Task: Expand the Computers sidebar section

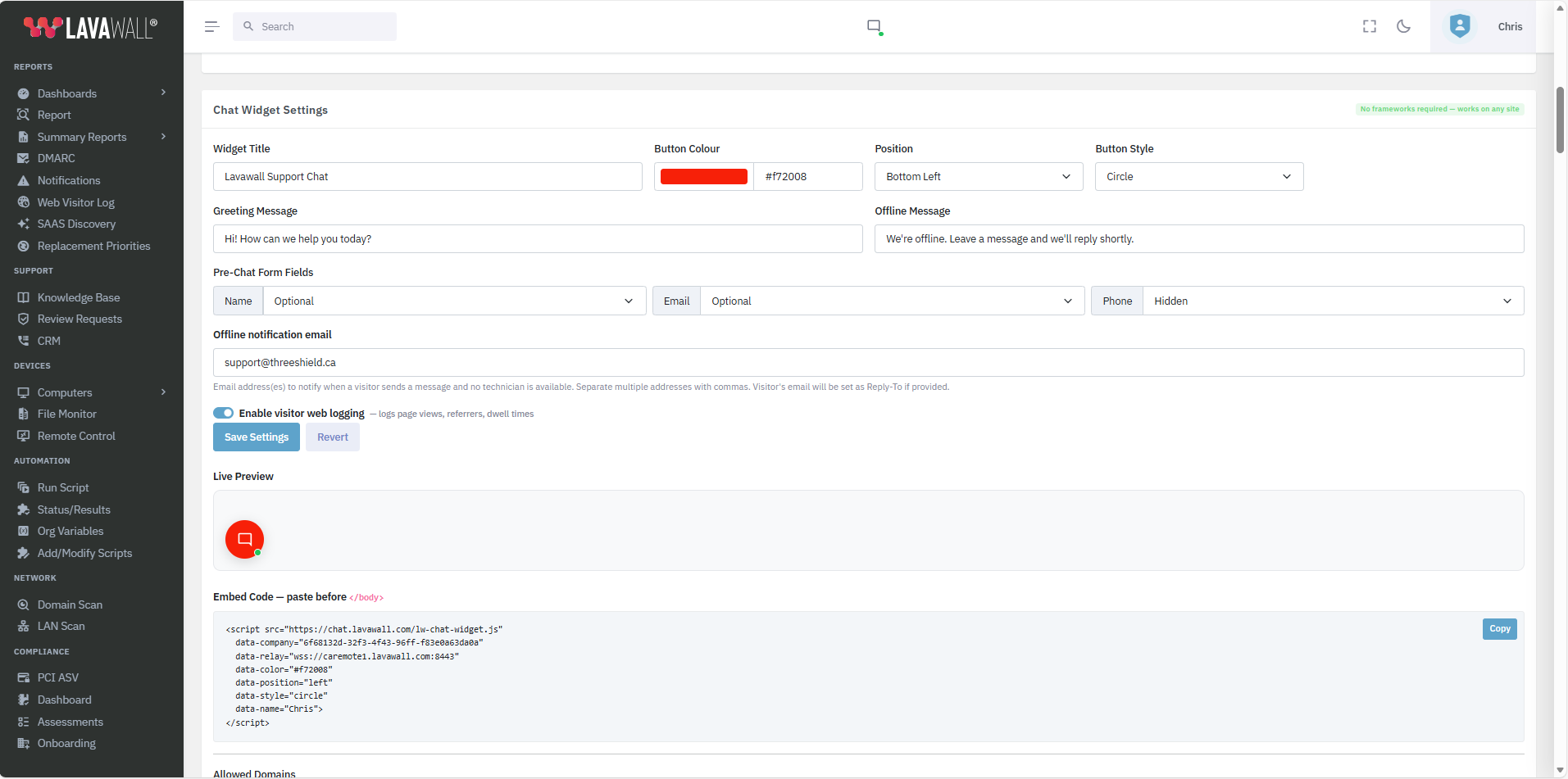Action: (x=163, y=392)
